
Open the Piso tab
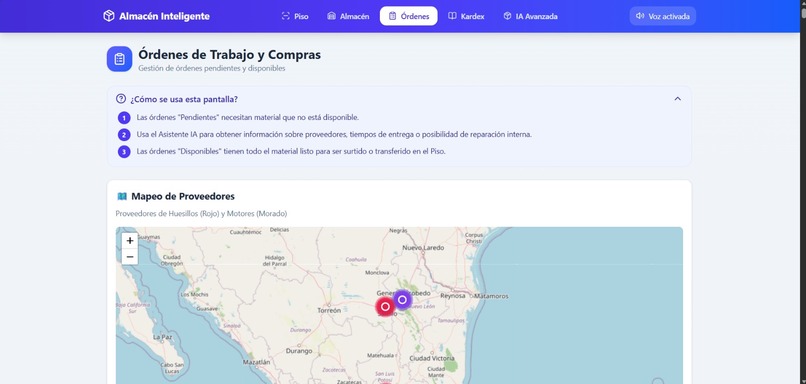click(295, 16)
